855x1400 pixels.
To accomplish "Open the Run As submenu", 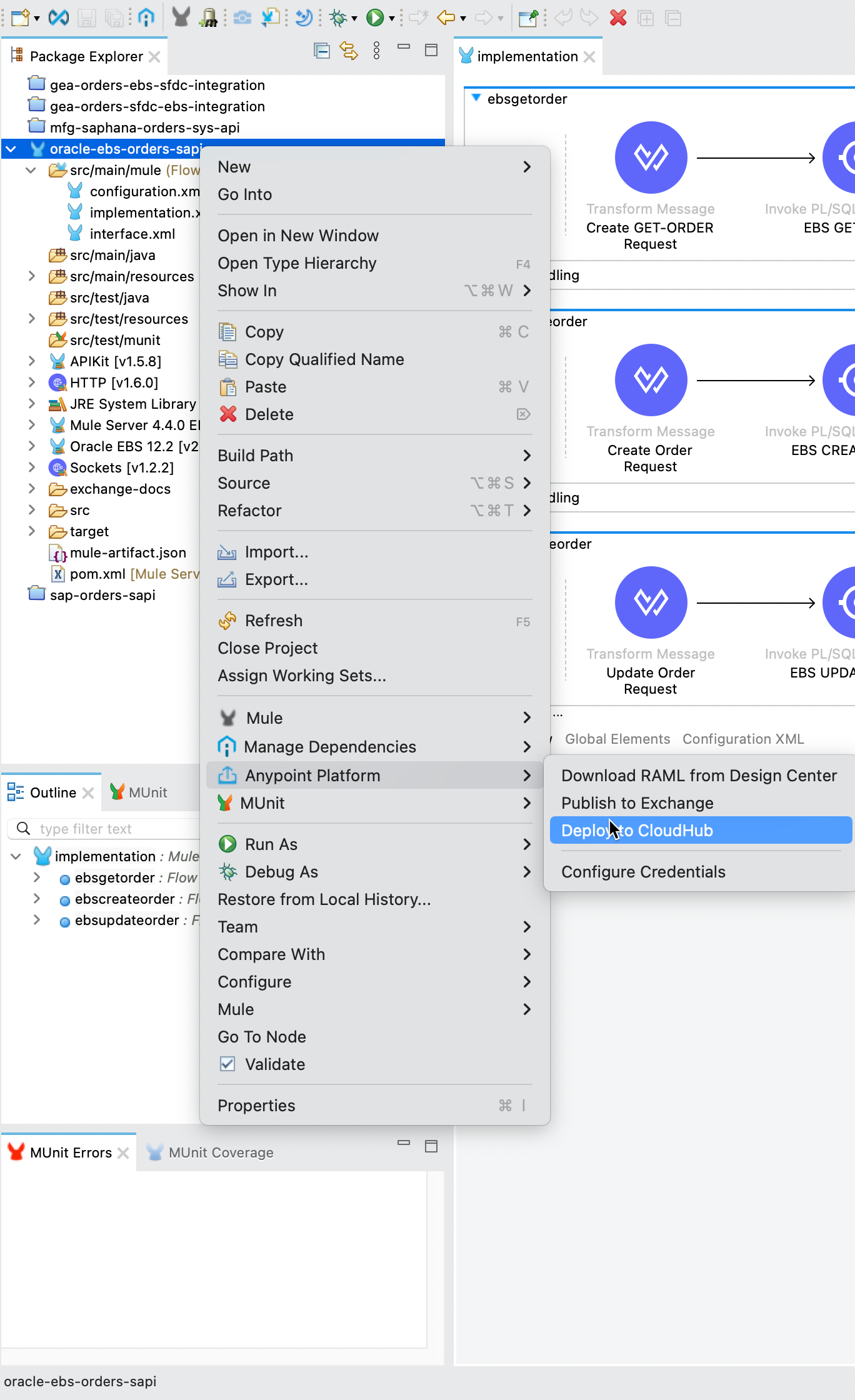I will click(375, 844).
